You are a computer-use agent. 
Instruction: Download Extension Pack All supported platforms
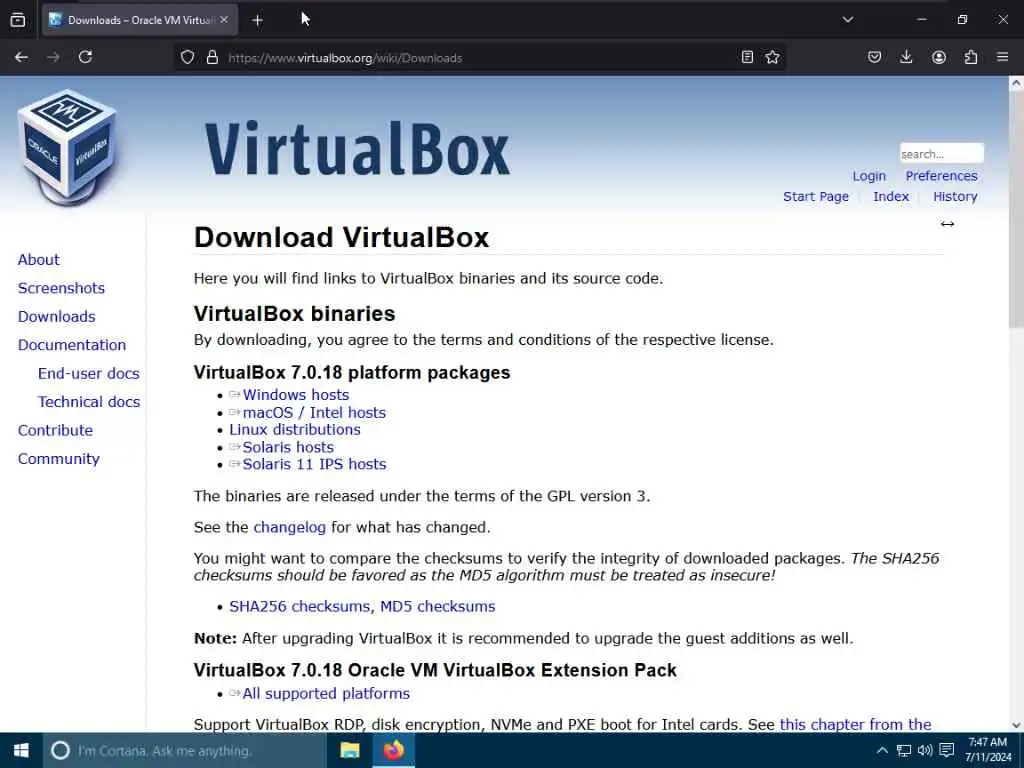326,694
